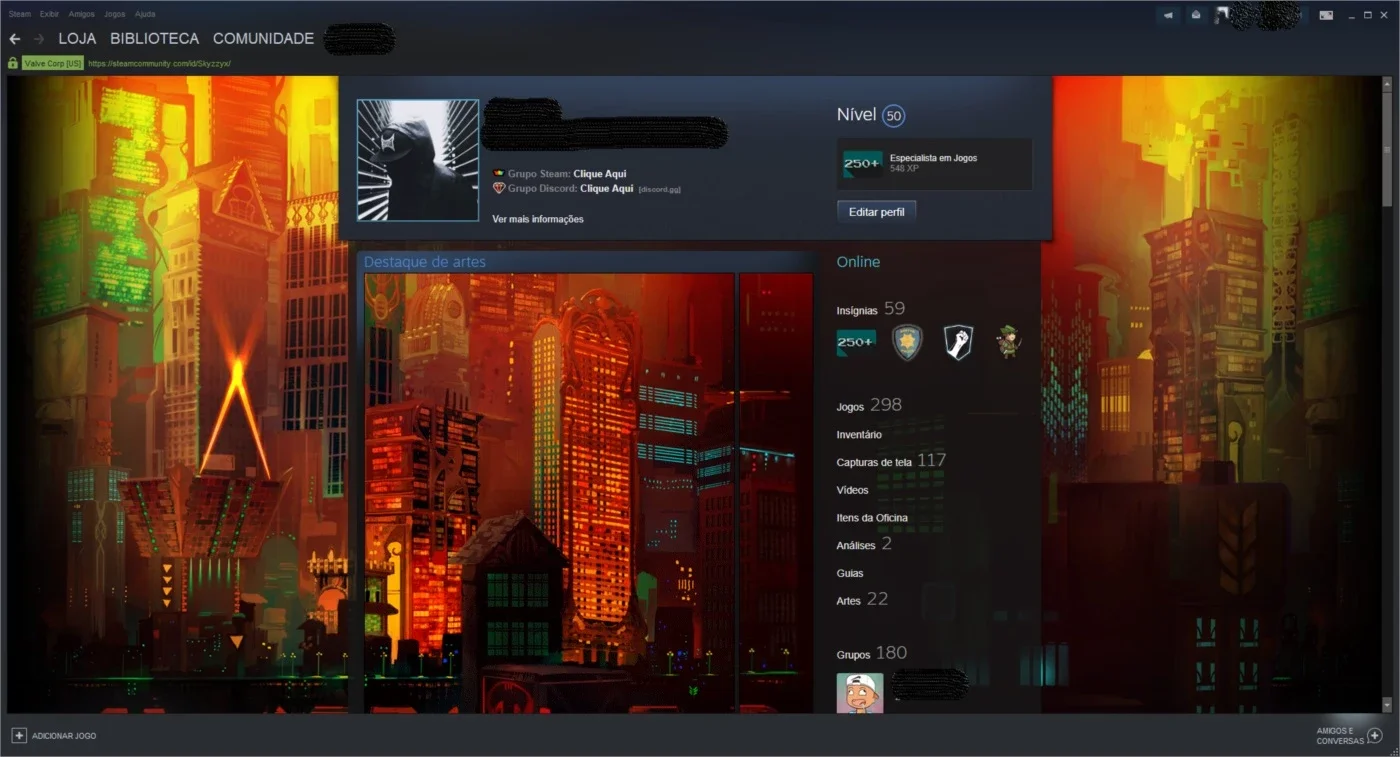
Task: Open AMIGOS E CONVERSAS panel
Action: click(1349, 735)
